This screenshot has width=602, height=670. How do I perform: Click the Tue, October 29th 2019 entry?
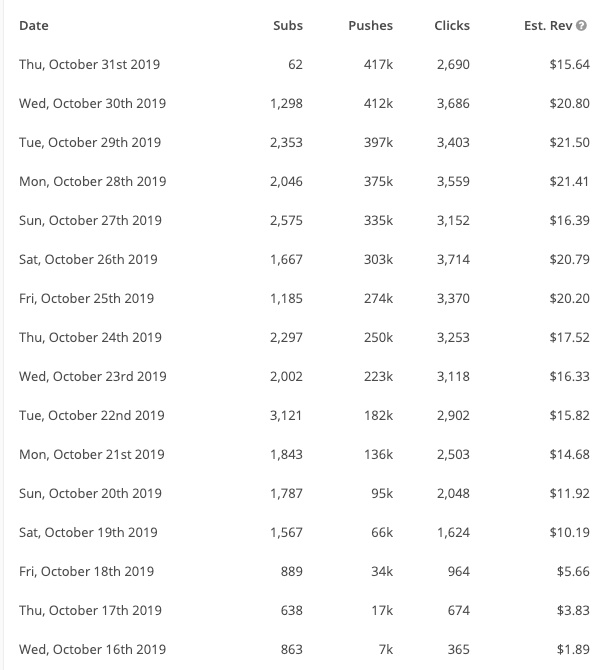coord(90,142)
